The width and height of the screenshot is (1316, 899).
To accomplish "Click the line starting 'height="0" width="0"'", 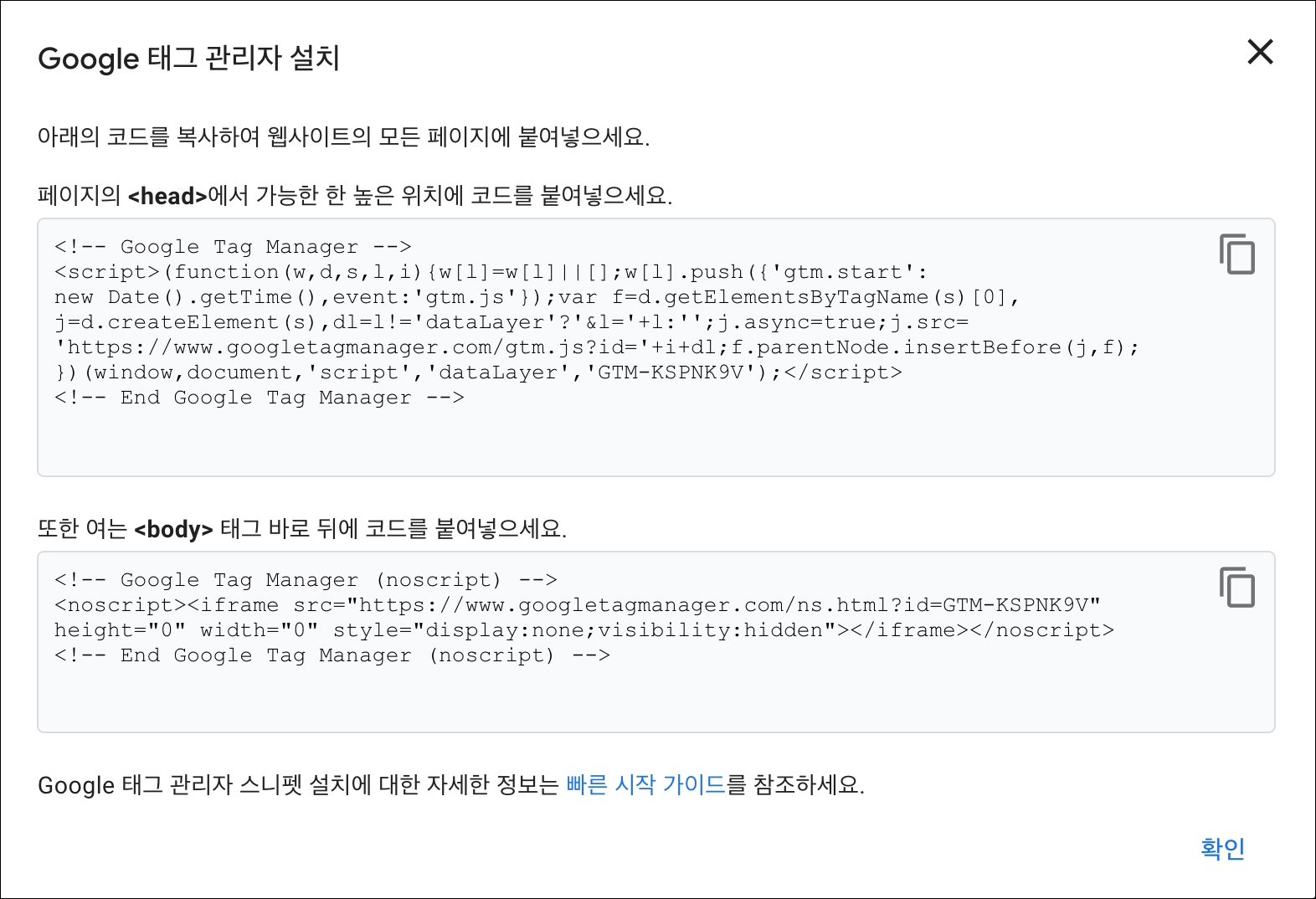I will click(x=584, y=630).
